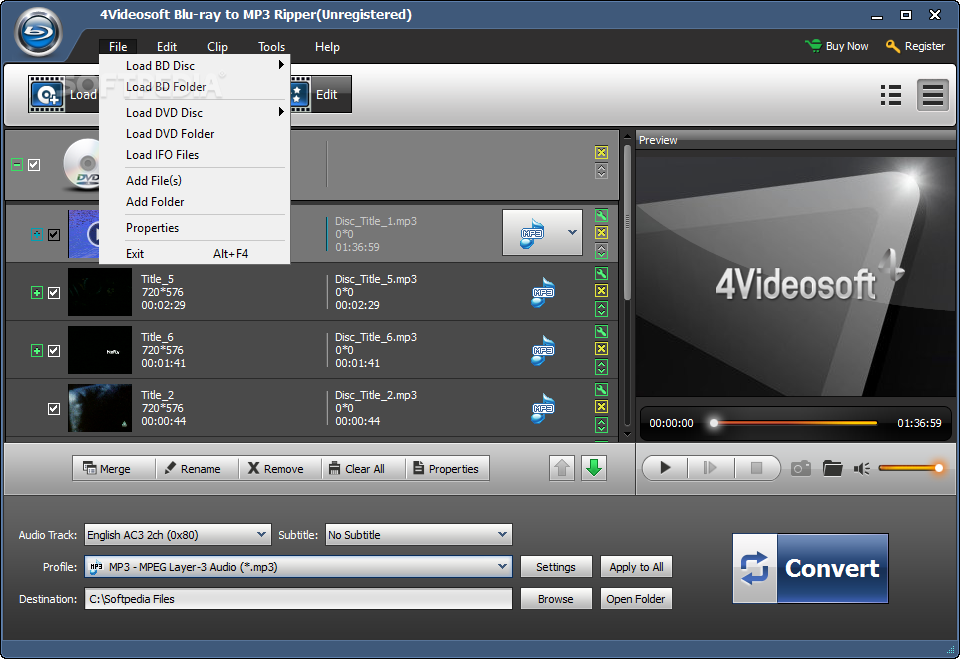Click MP3 format icon for Disc_Title_6.mp3

coord(542,350)
